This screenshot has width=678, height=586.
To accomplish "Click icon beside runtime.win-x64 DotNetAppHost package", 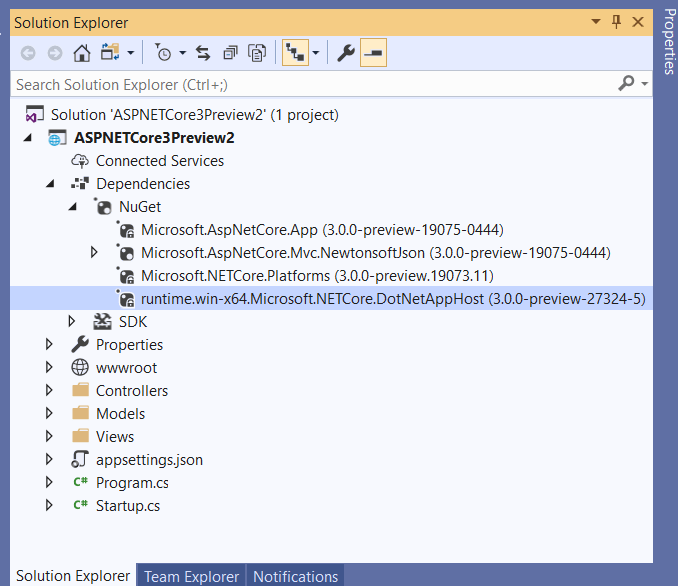I will click(125, 298).
